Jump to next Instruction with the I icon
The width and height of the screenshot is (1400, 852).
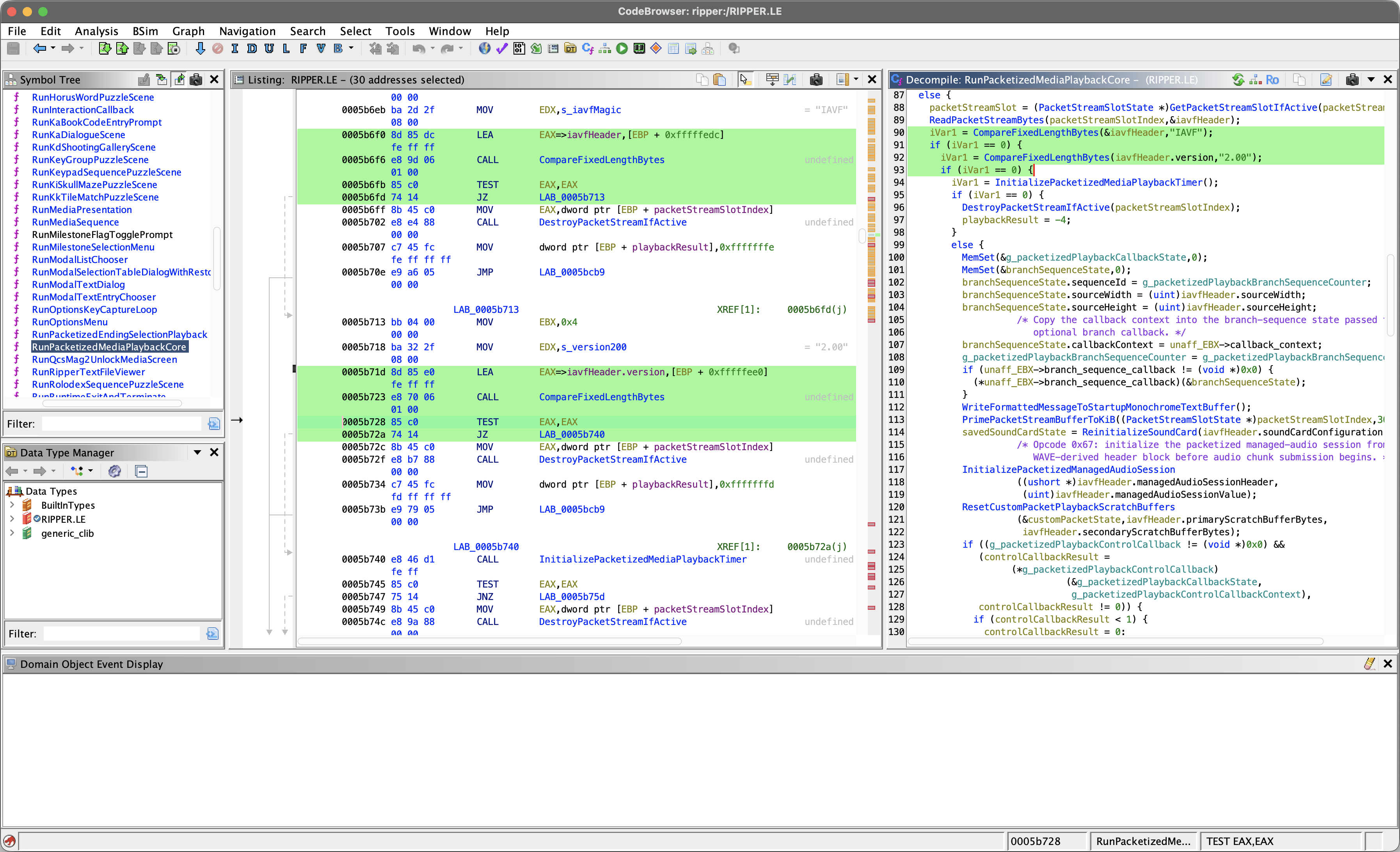(235, 49)
